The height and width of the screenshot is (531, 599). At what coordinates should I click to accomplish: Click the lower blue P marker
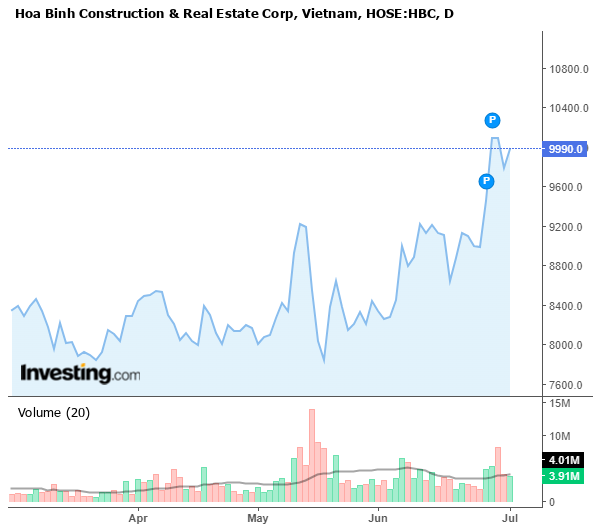(486, 181)
